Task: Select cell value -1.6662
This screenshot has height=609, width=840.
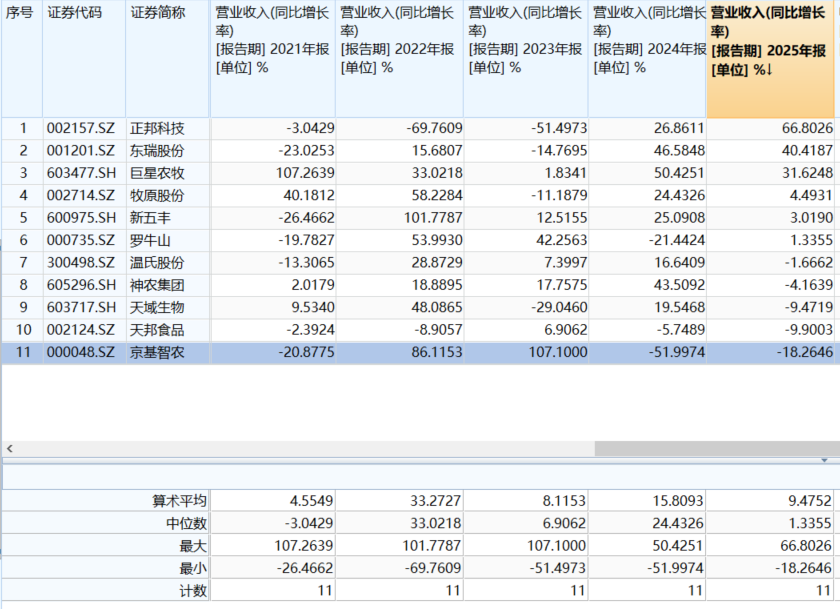Action: click(809, 263)
